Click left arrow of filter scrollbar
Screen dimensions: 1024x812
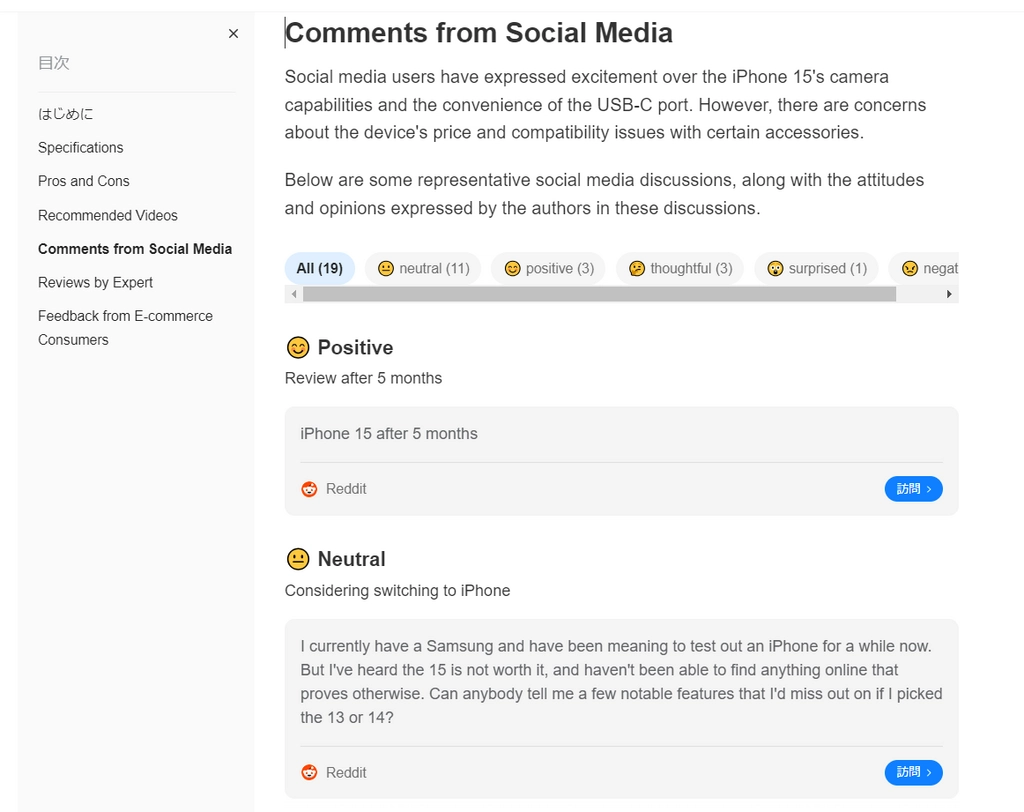point(294,294)
